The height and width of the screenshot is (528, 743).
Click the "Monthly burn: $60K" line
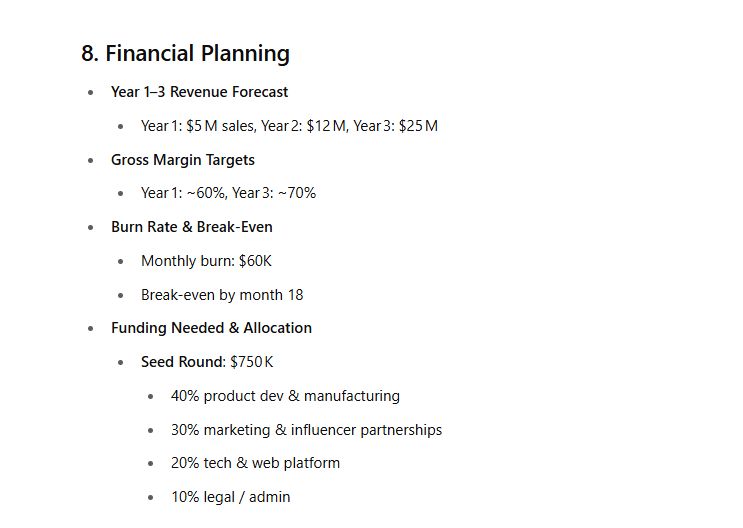(206, 261)
